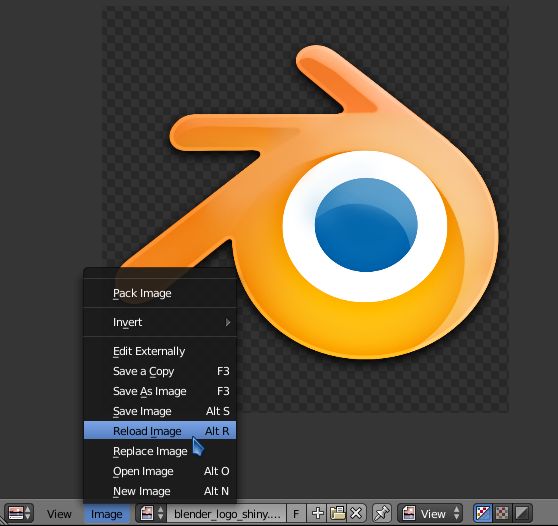Screen dimensions: 558x526
Task: Edit the blender_logo_shiny image name field
Action: (226, 514)
